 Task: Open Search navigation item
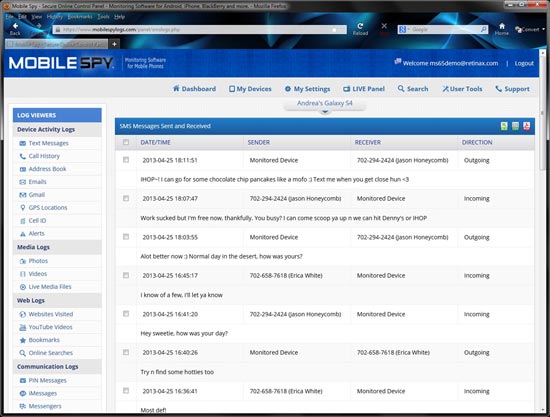coord(413,89)
